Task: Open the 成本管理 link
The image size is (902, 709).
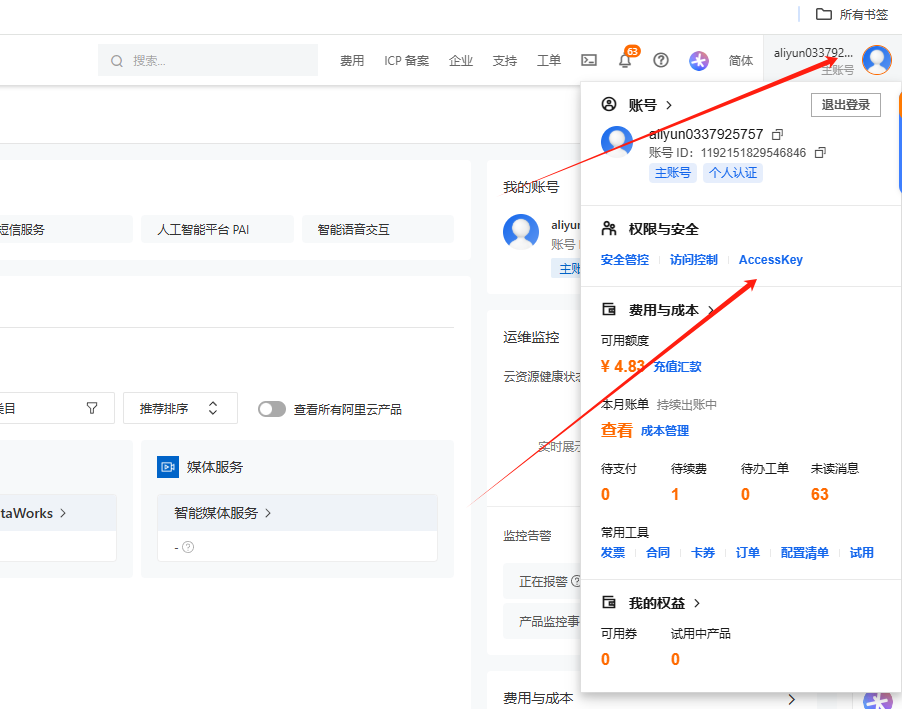Action: tap(665, 430)
